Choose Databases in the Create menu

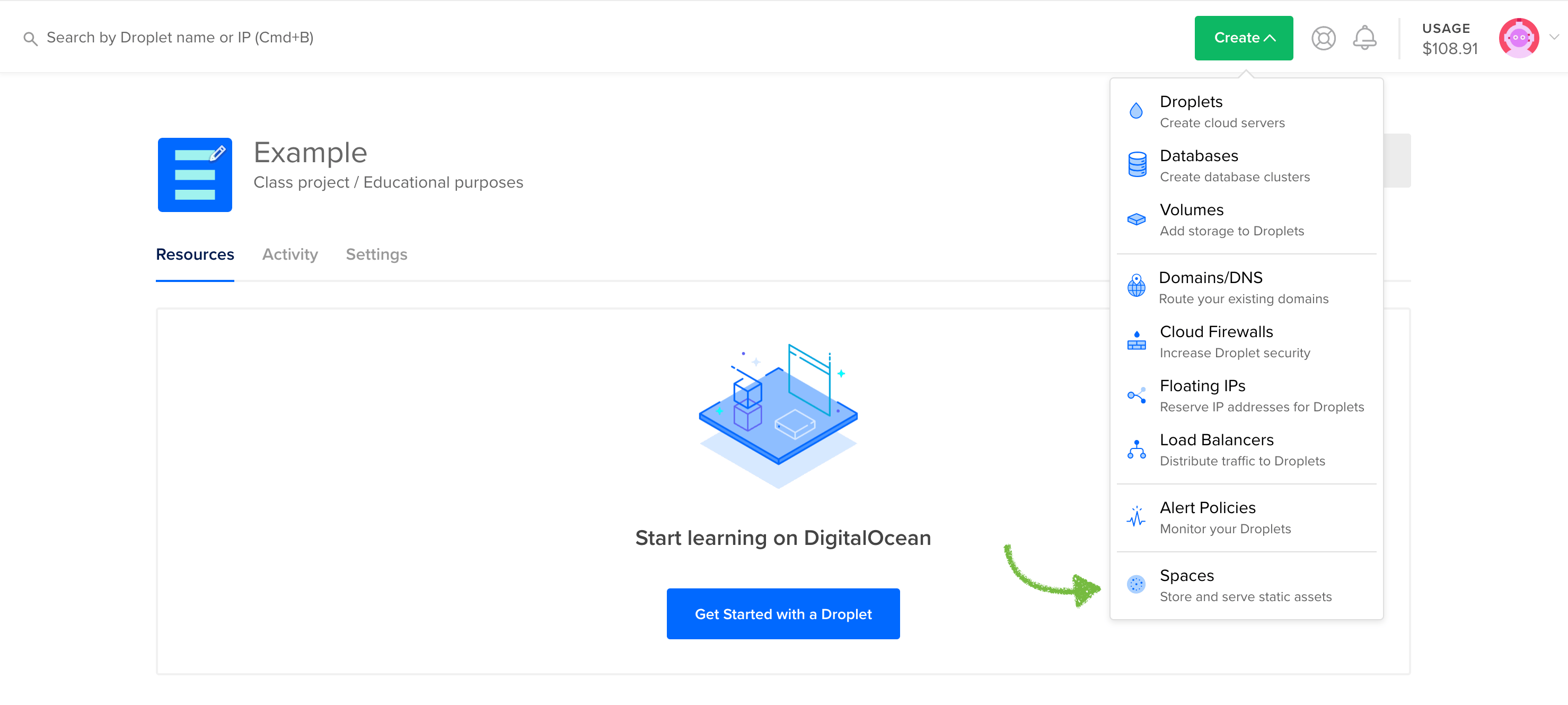1246,165
